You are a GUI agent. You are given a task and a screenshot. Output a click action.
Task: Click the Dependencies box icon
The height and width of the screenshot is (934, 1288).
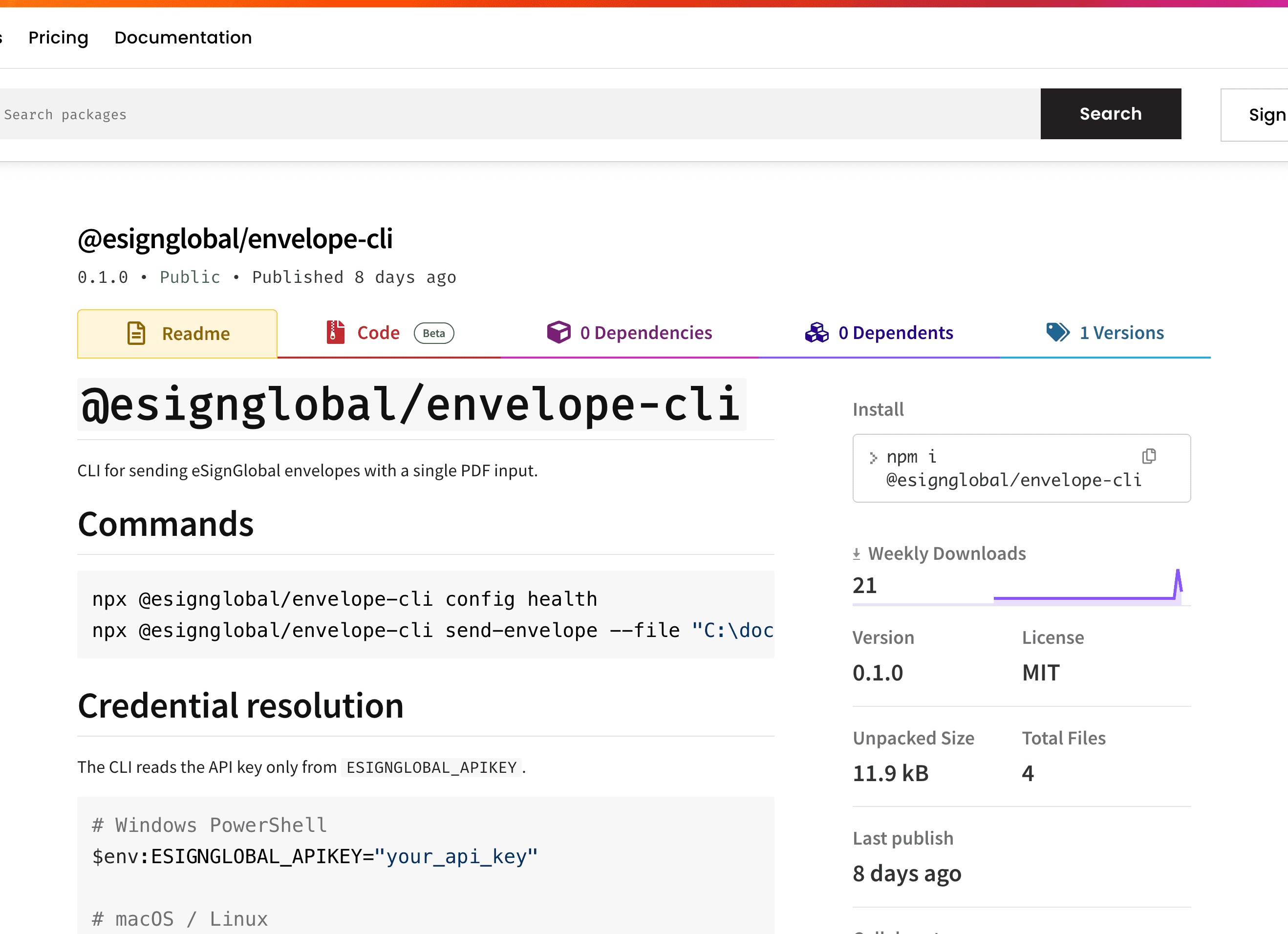559,332
